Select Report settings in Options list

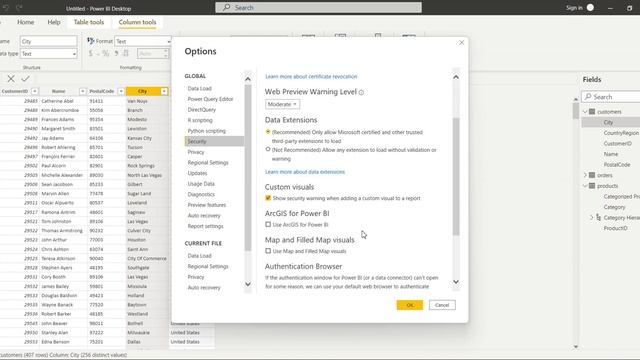205,226
